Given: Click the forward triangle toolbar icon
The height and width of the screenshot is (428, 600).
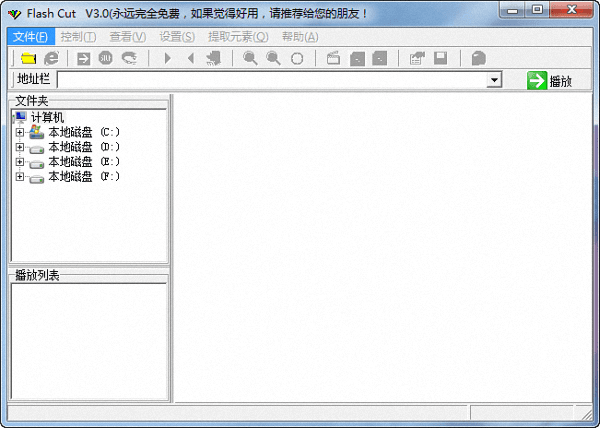Looking at the screenshot, I should (x=168, y=59).
